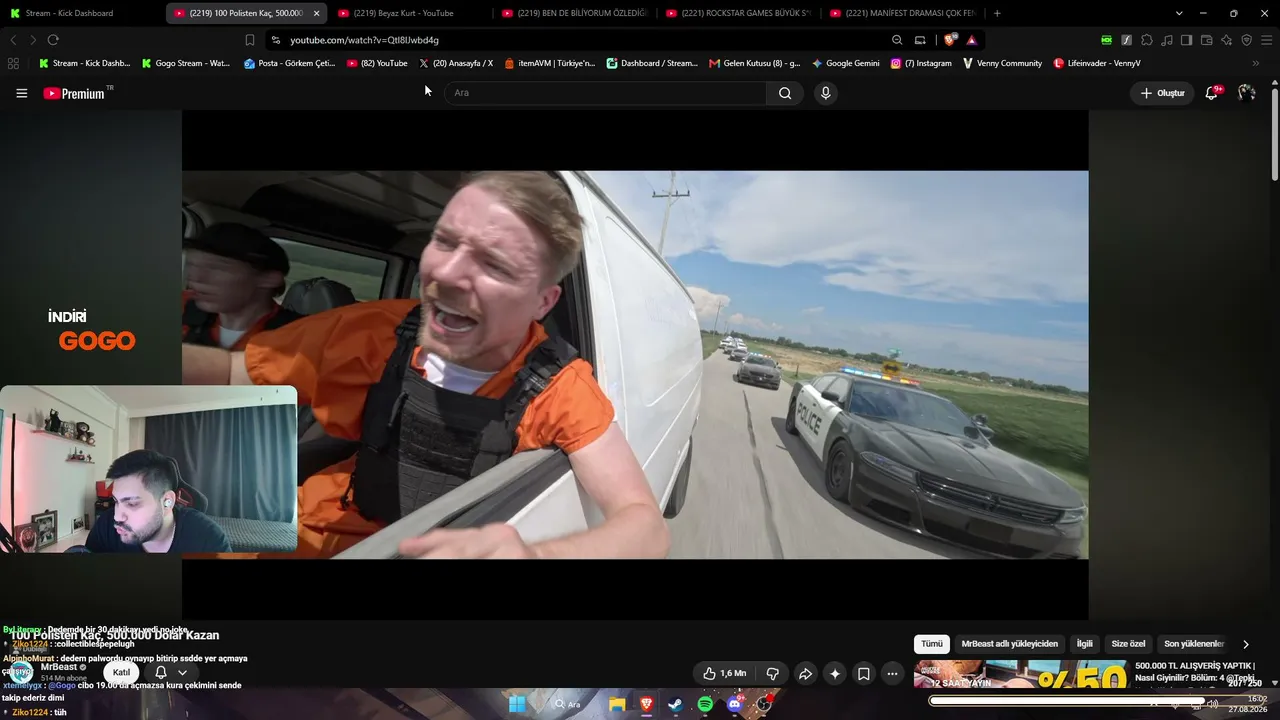Screen dimensions: 1280x720
Task: Click the Oluştur create button
Action: coord(1162,93)
